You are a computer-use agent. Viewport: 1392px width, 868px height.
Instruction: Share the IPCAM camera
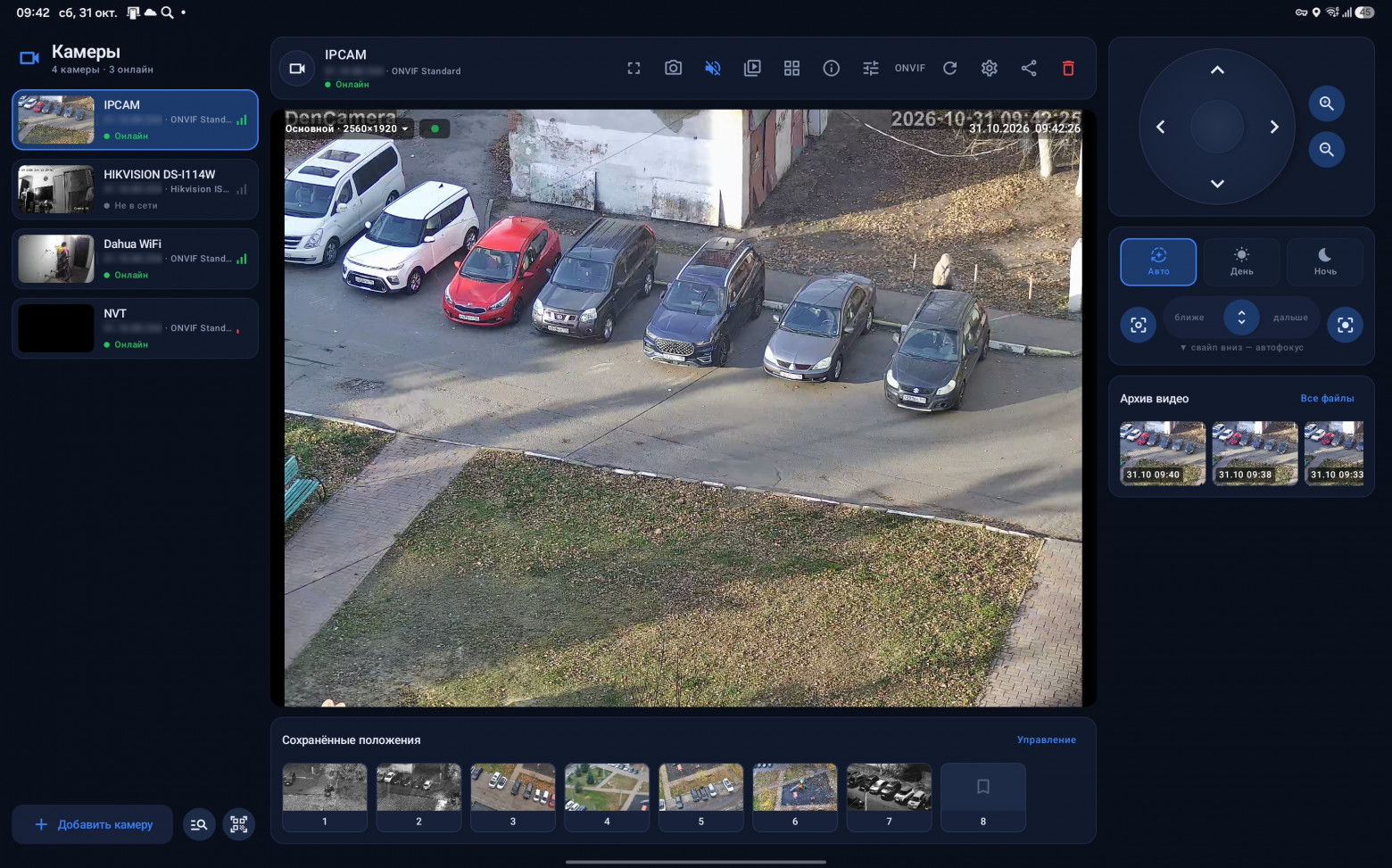click(x=1029, y=68)
